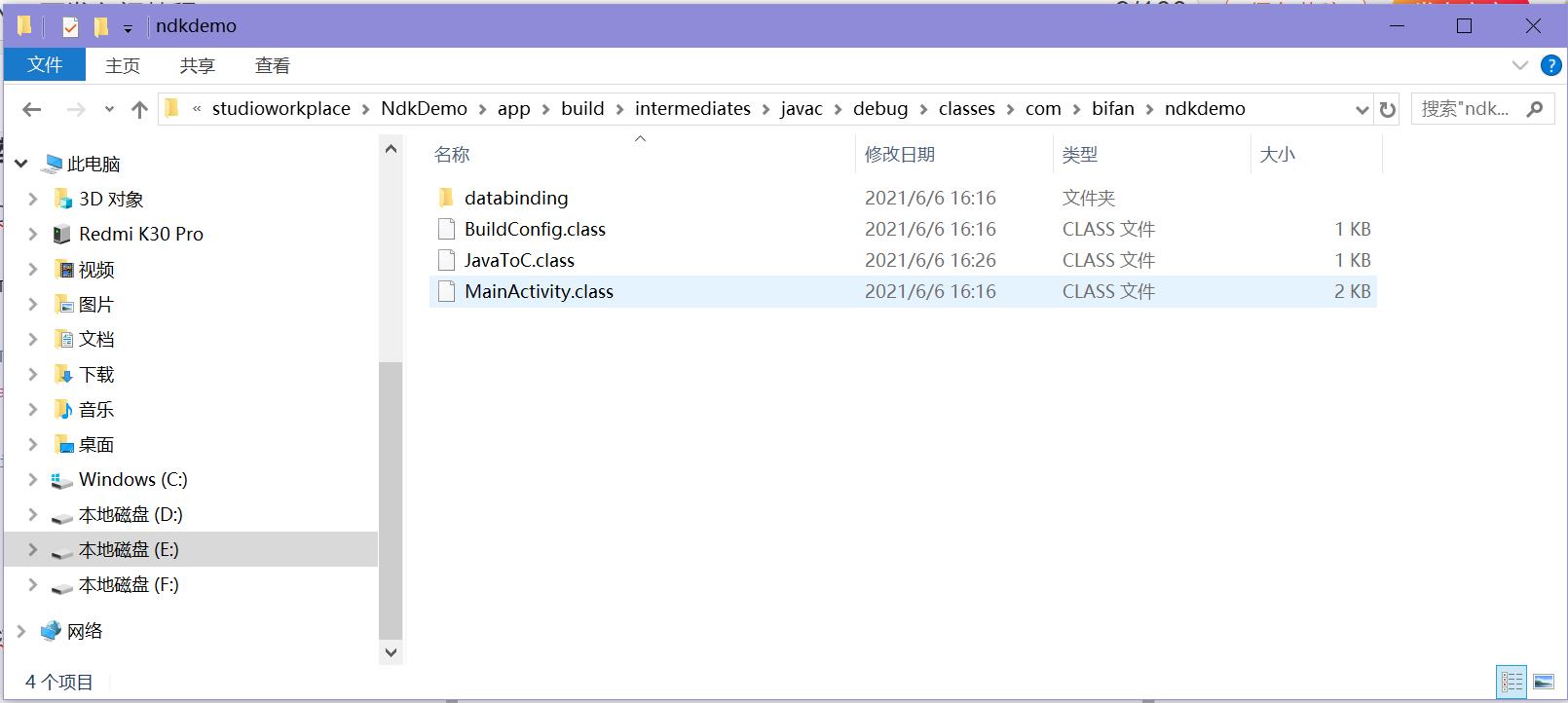Select the BuildConfig.class file name

tap(535, 229)
